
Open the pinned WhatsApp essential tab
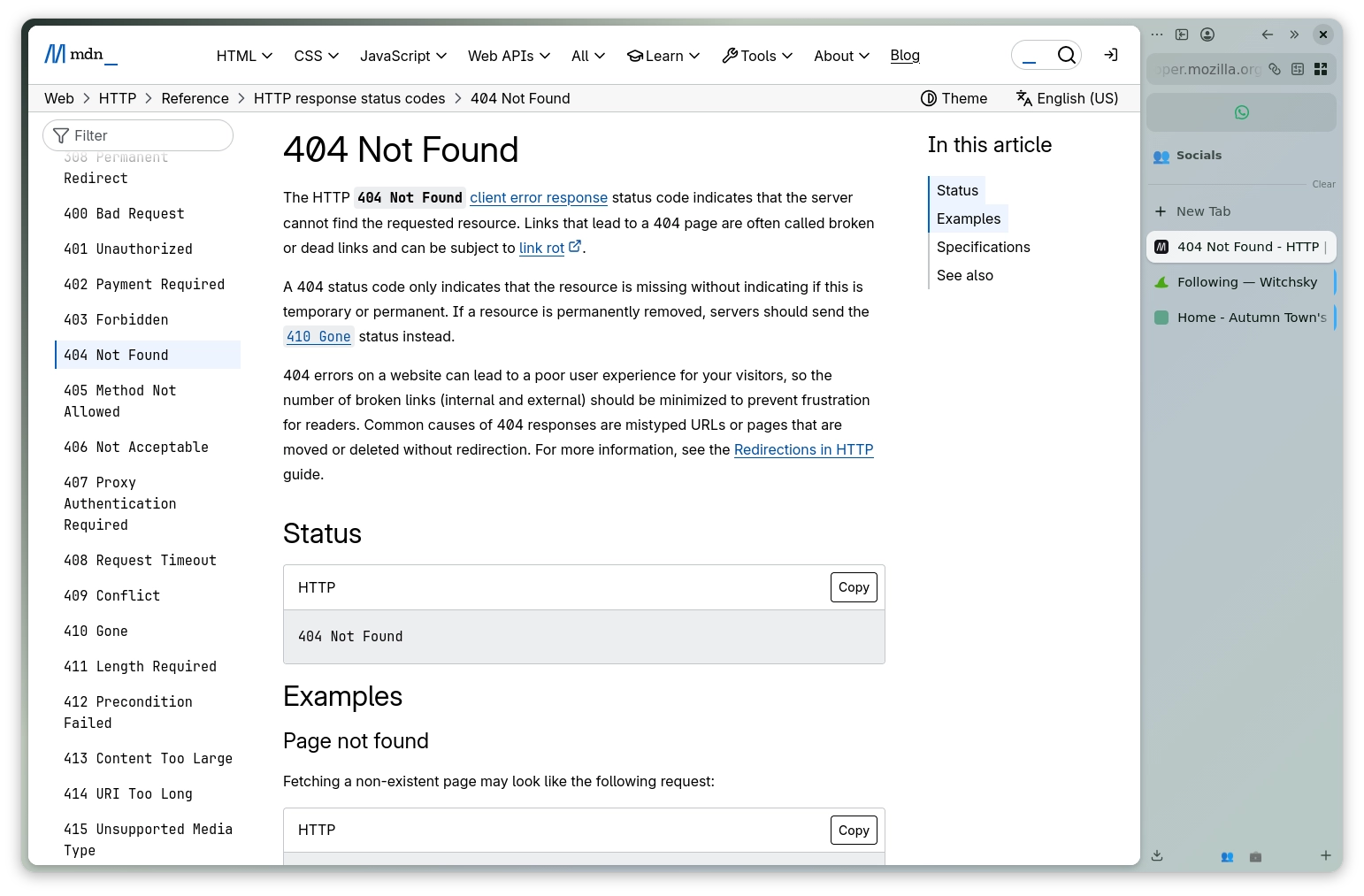click(1242, 112)
